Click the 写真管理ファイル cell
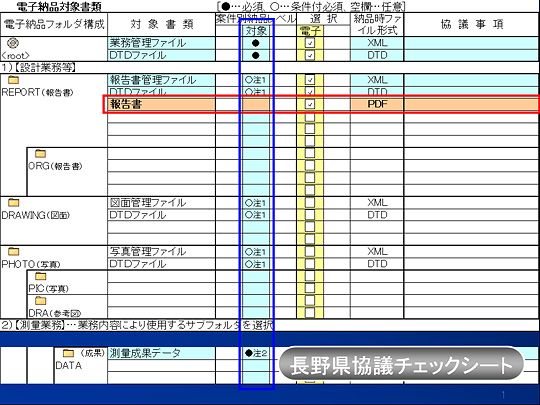Image resolution: width=540 pixels, height=405 pixels. point(162,251)
